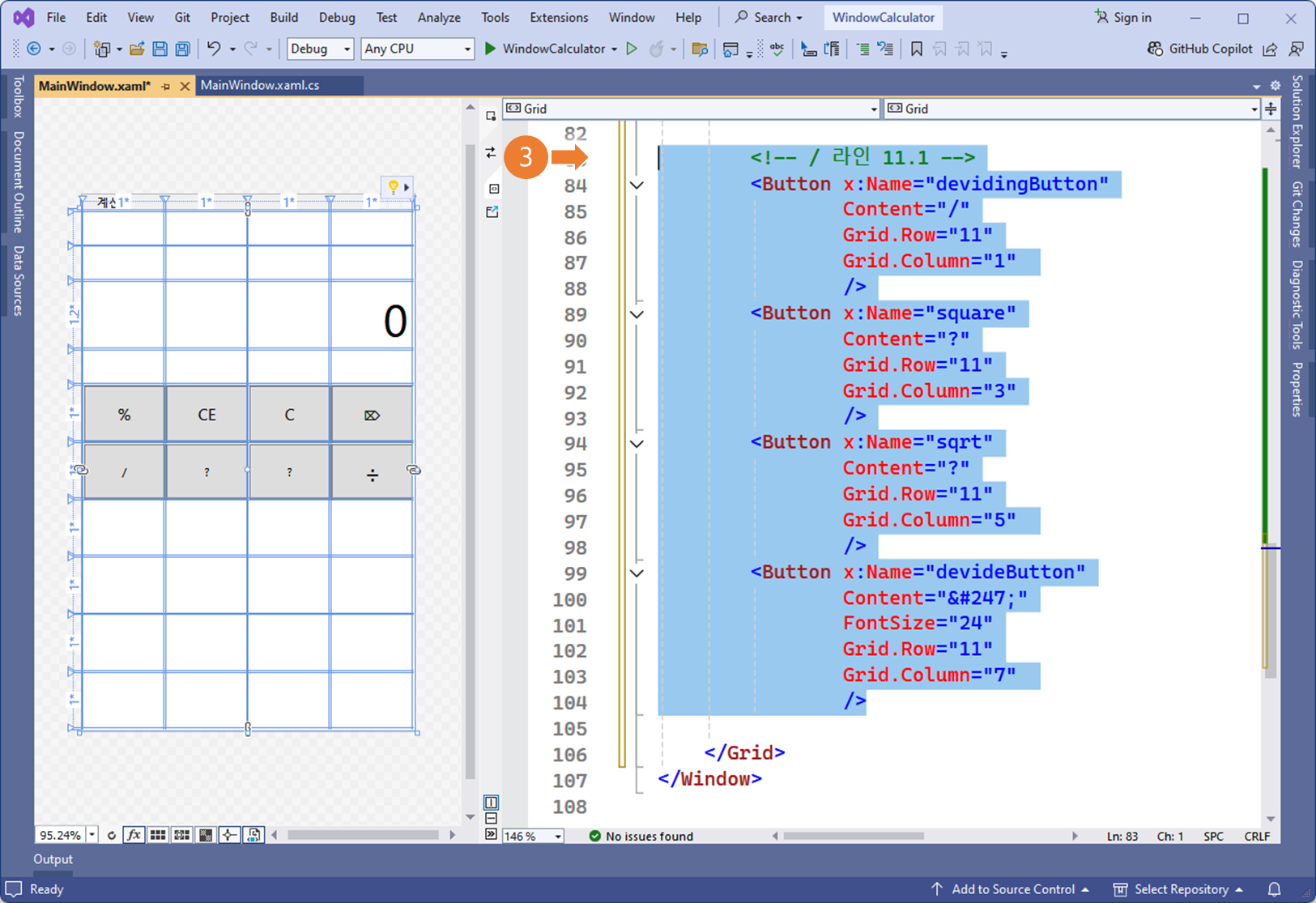
Task: Open the Solution Explorer side panel
Action: pos(1297,121)
